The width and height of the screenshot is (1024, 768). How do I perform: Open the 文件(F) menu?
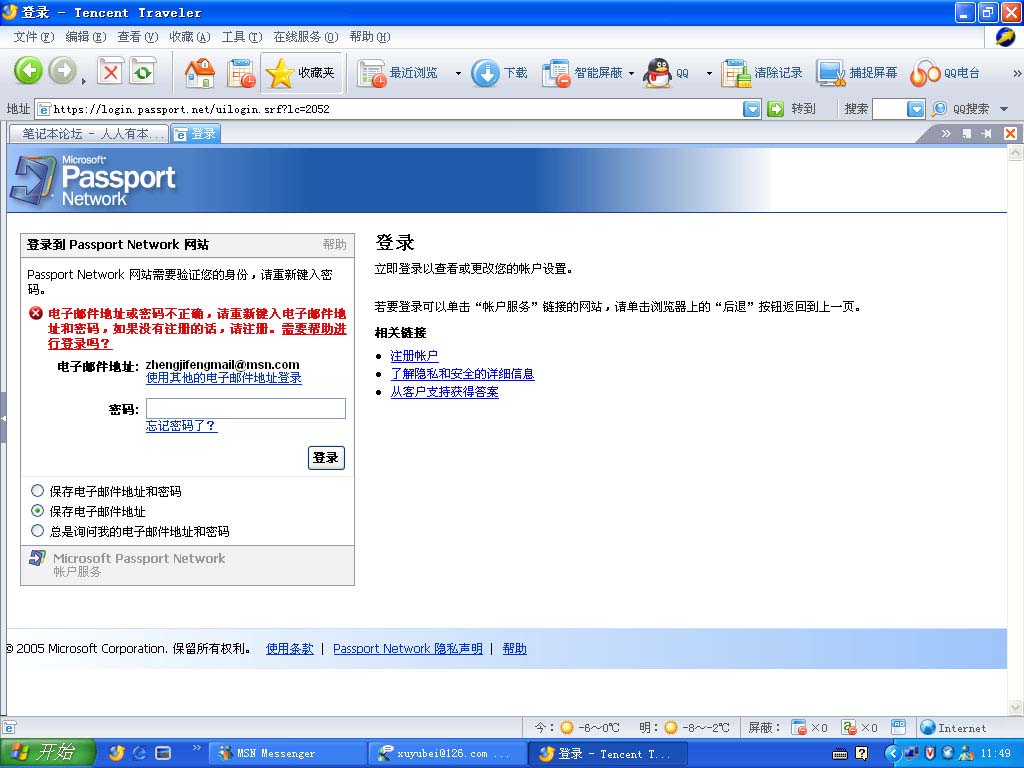tap(33, 37)
